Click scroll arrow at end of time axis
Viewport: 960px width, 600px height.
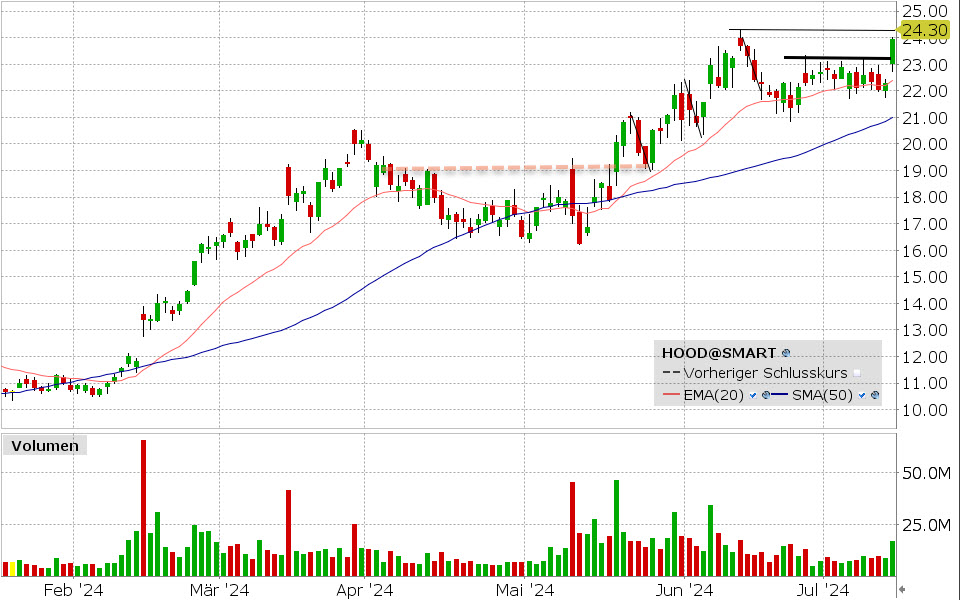[x=901, y=590]
